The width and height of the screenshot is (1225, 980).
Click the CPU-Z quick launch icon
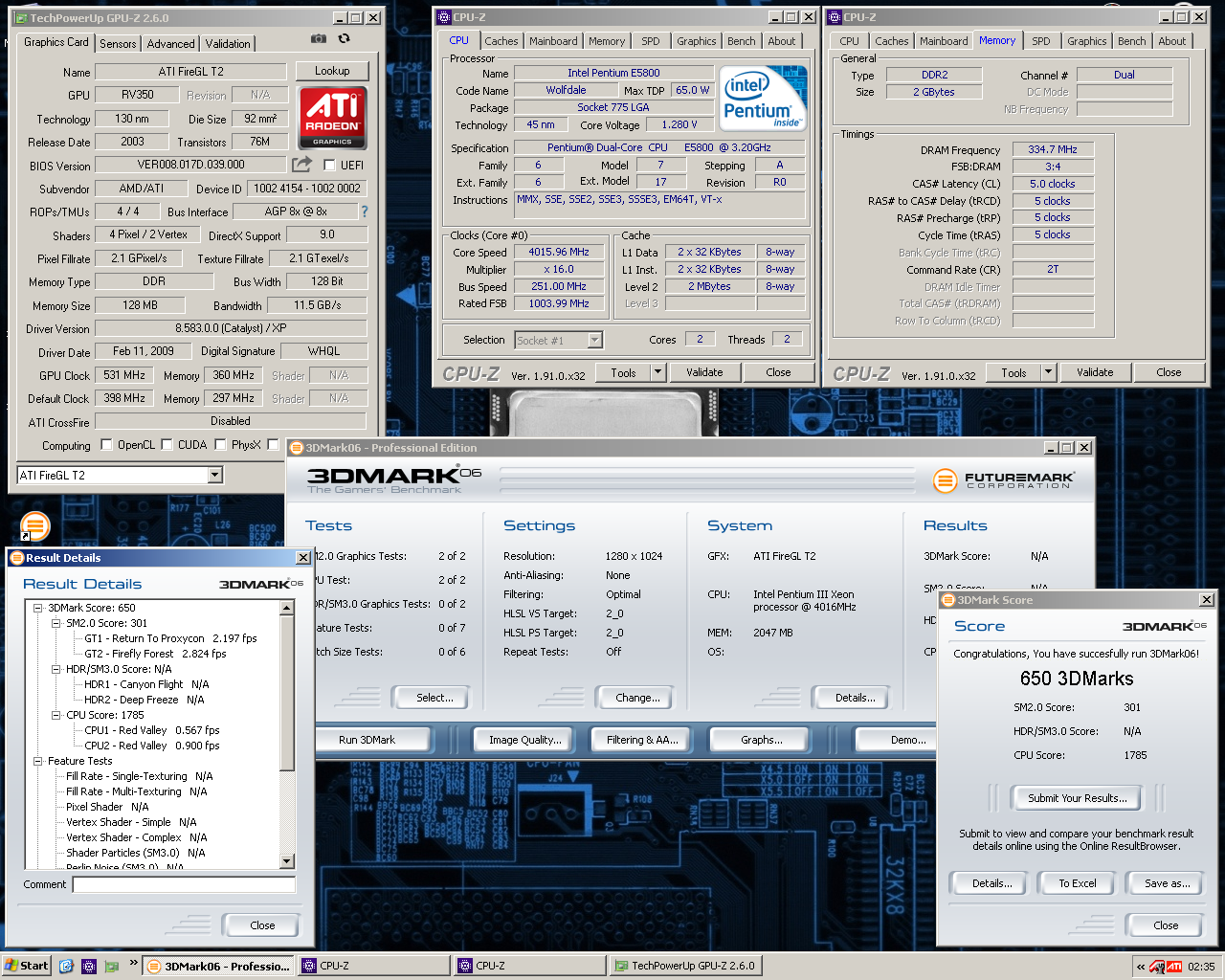[89, 966]
